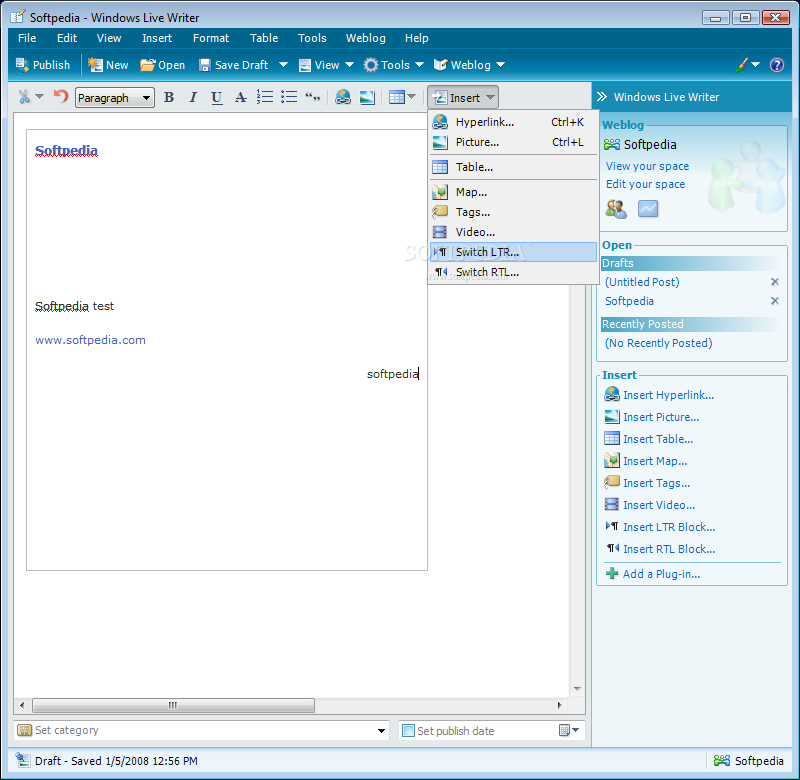Click the horizontal scrollbar right arrow
Screen dimensions: 800x780
tap(559, 706)
